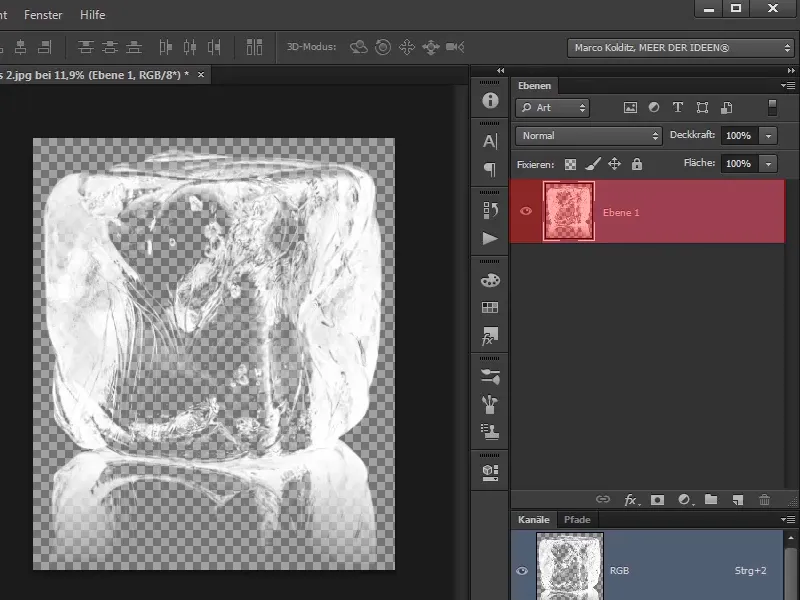Viewport: 800px width, 600px height.
Task: Toggle layer filtering on/off switch
Action: [772, 108]
